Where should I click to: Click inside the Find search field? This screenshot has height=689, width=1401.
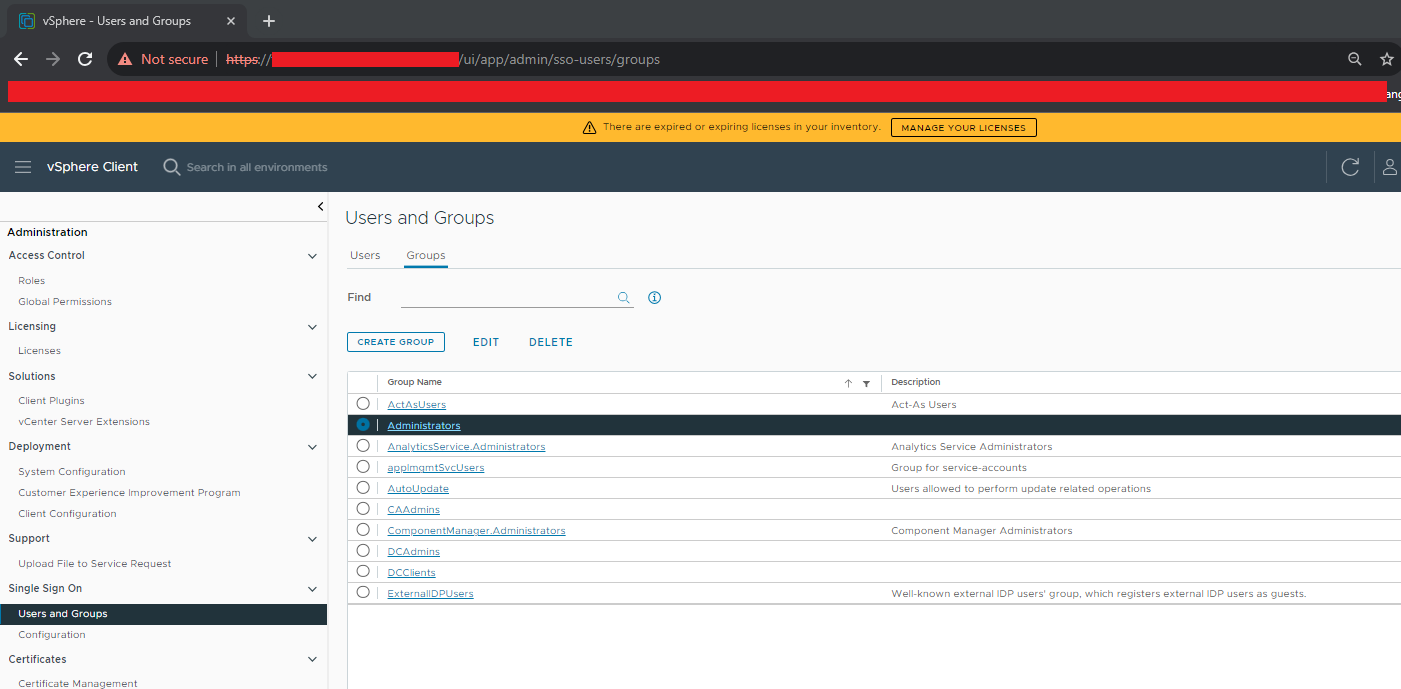pos(510,297)
